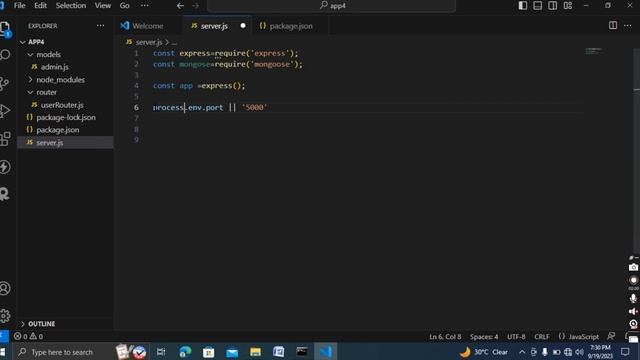The height and width of the screenshot is (360, 640).
Task: Open userRouter.js in the explorer
Action: tap(62, 105)
